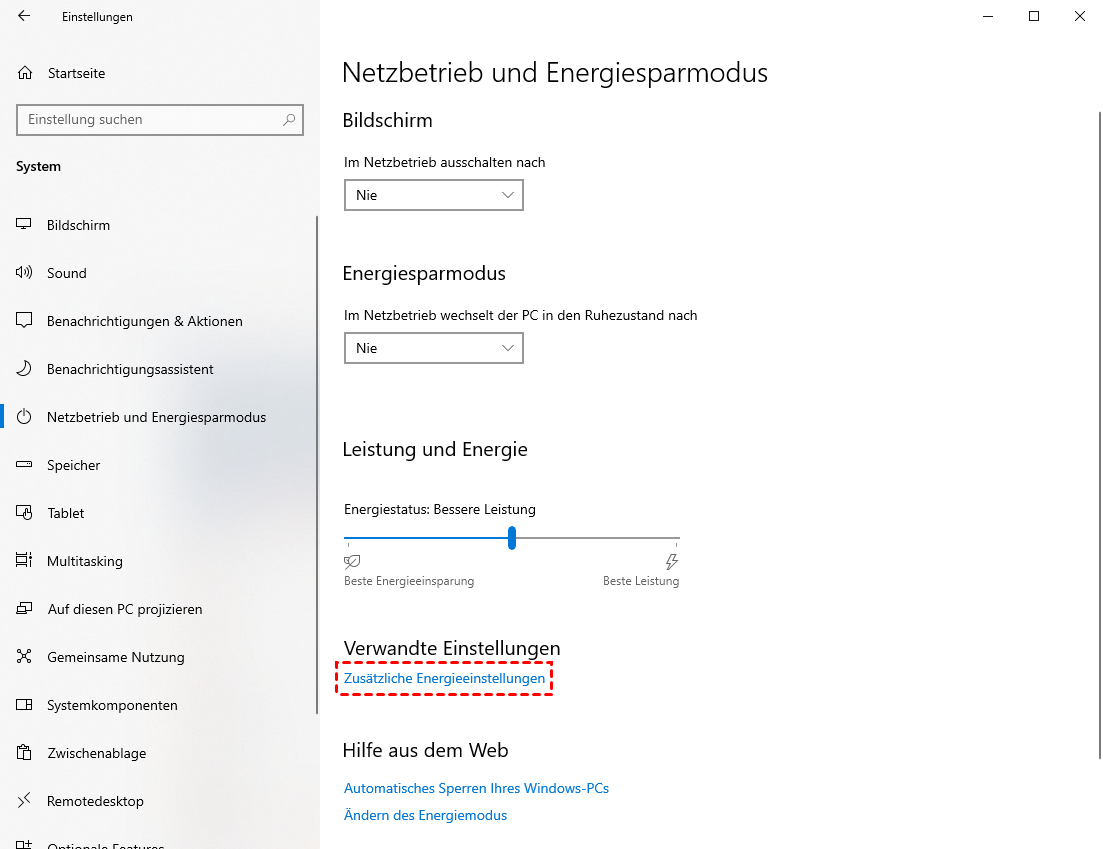1103x849 pixels.
Task: Click the search magnifier icon
Action: click(x=289, y=120)
